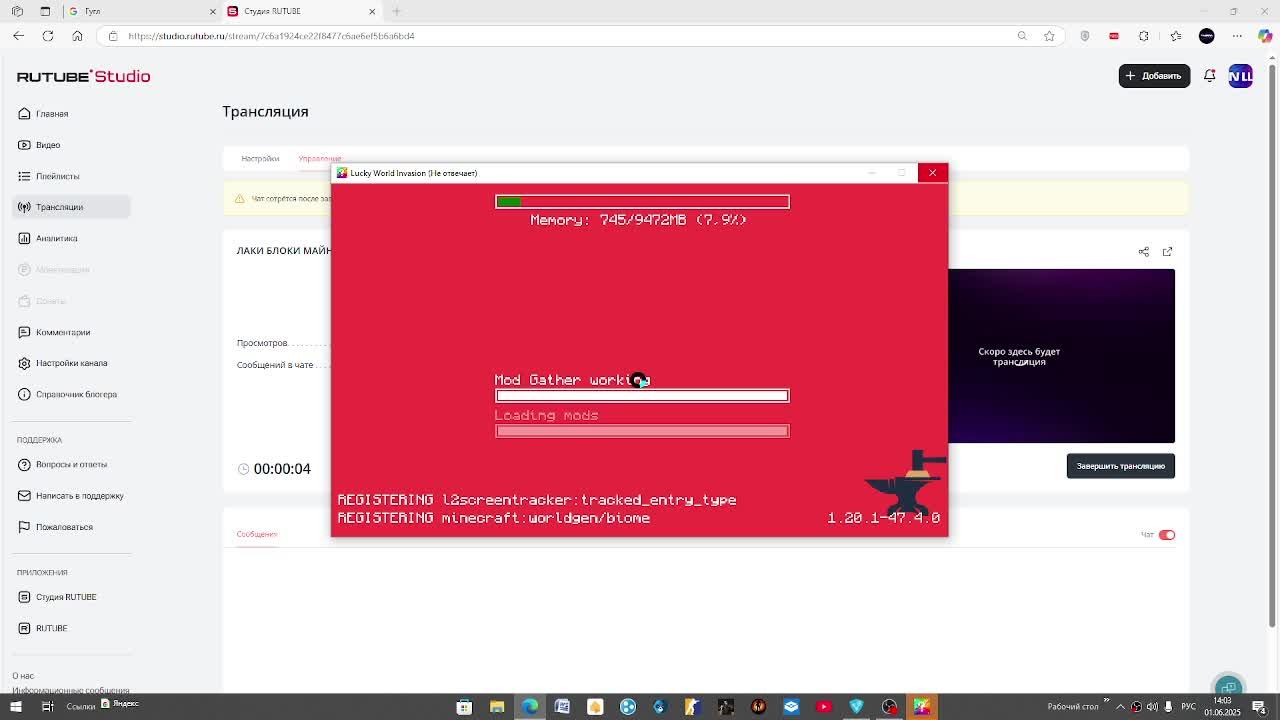The height and width of the screenshot is (720, 1280).
Task: Open Вопросы и ответы support page
Action: (71, 464)
